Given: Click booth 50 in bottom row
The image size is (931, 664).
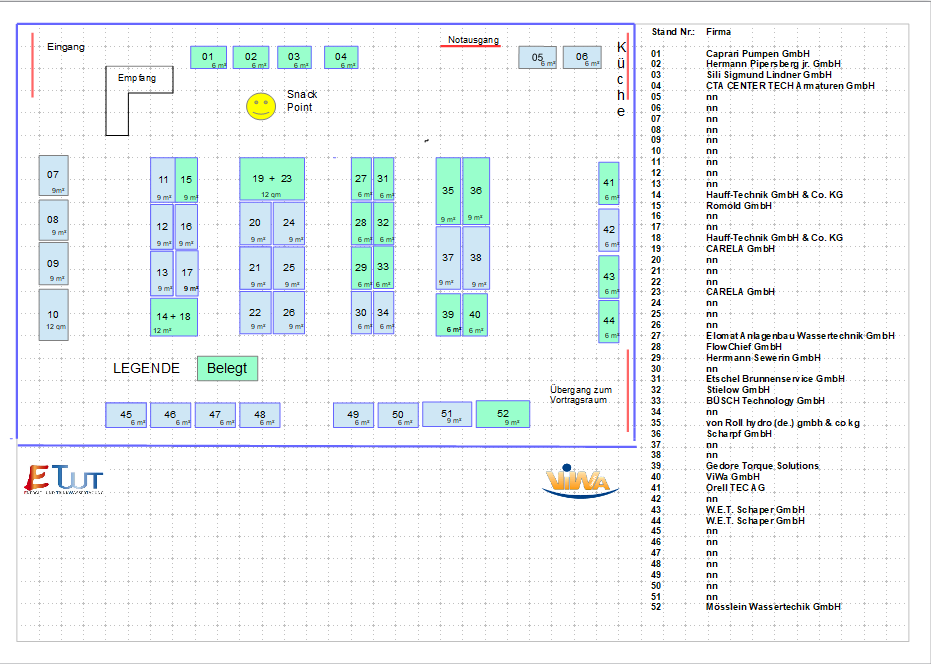Looking at the screenshot, I should click(398, 415).
